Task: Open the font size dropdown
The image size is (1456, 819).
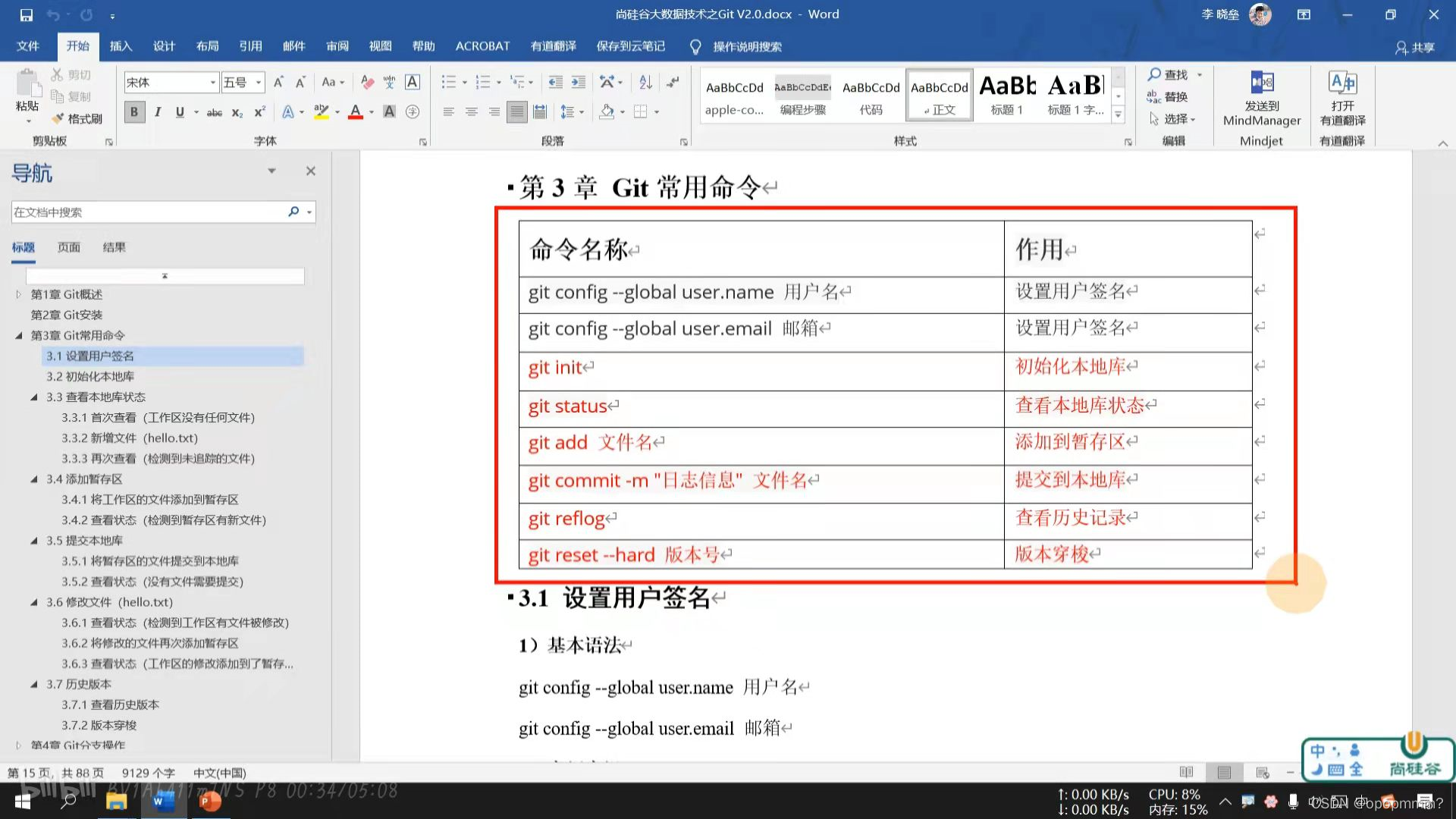Action: [259, 82]
